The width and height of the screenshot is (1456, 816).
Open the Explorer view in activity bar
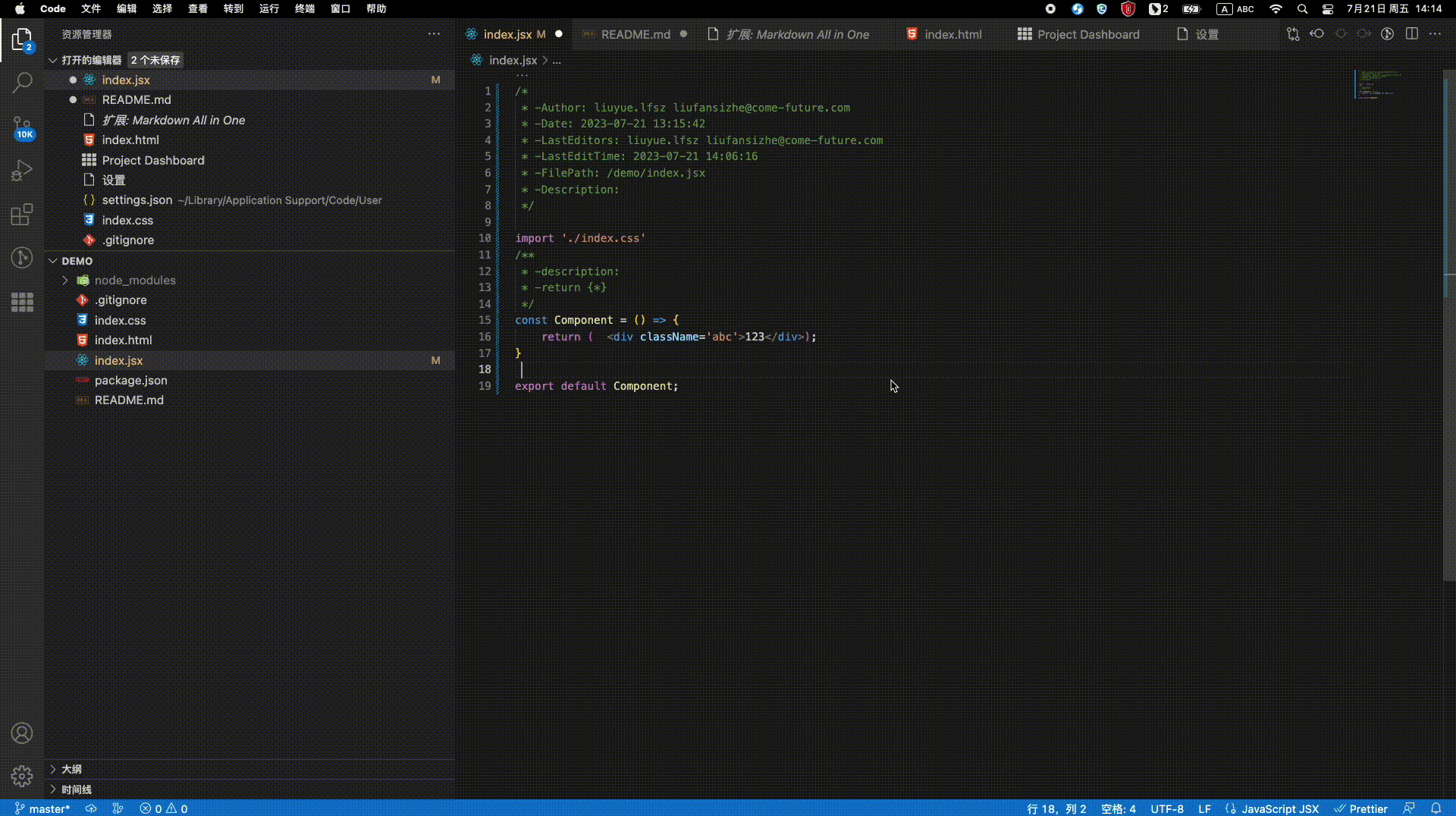22,39
